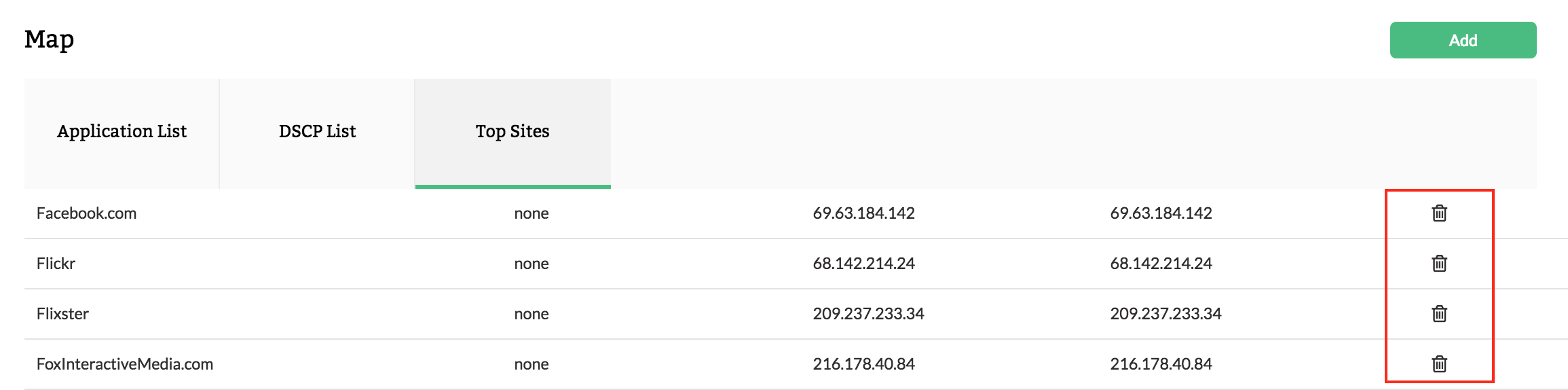Select the "none" cell in Flixster row

[x=531, y=314]
